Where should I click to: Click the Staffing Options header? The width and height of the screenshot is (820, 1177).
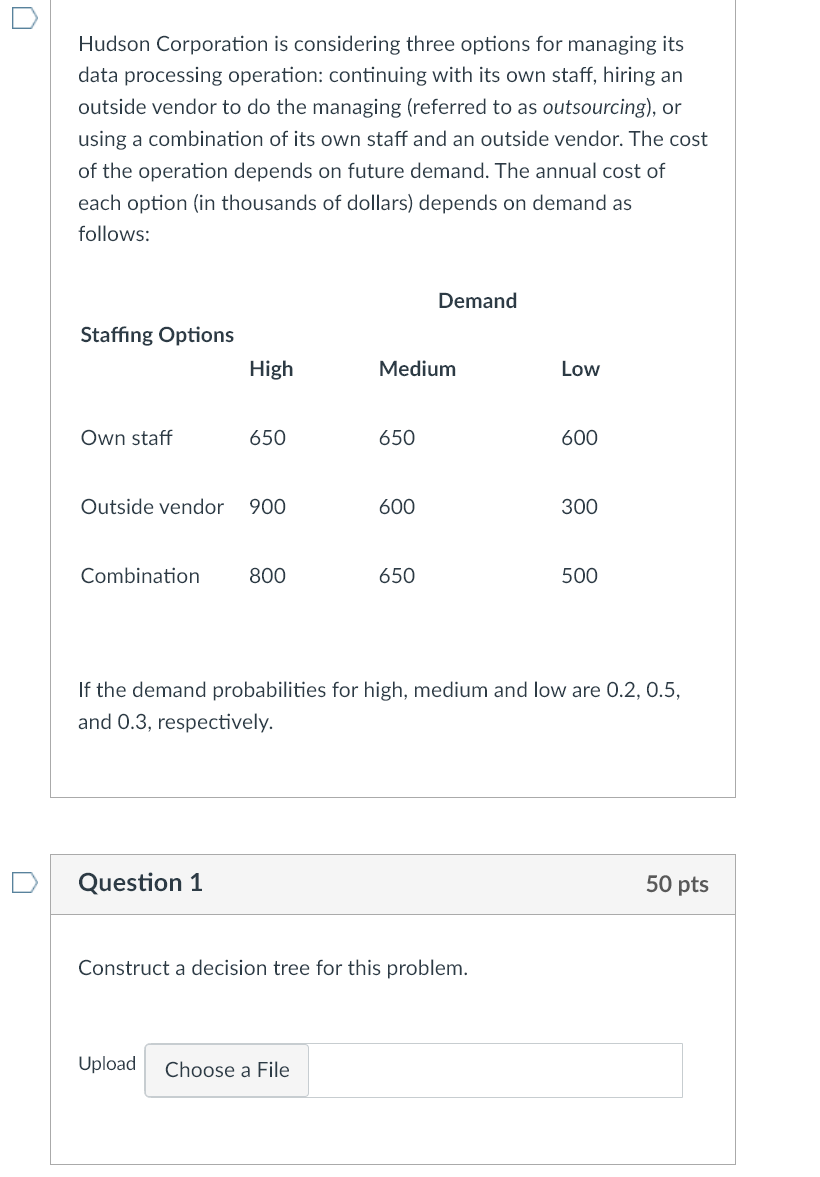pyautogui.click(x=157, y=335)
